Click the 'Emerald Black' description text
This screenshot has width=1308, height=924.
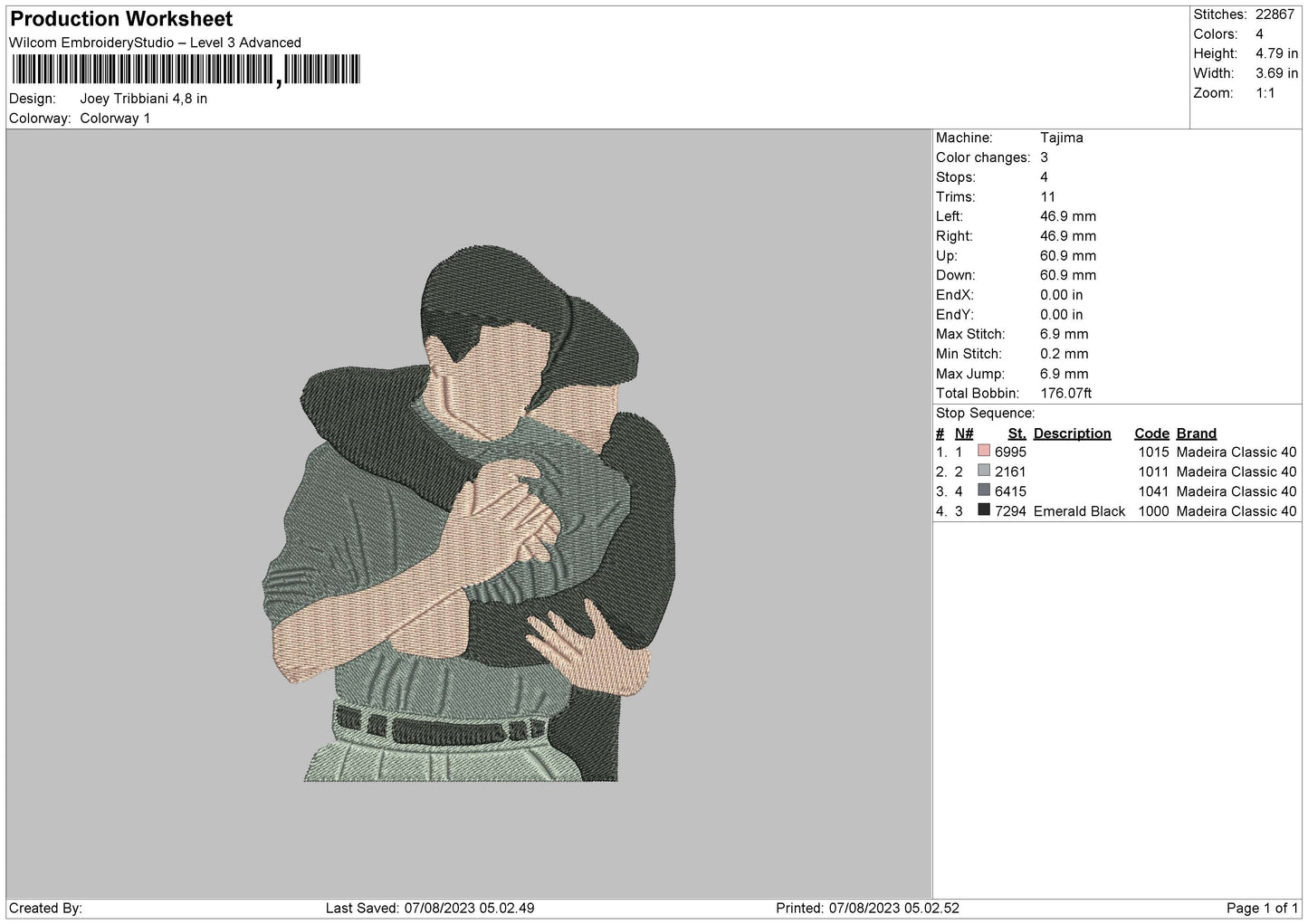coord(1079,511)
